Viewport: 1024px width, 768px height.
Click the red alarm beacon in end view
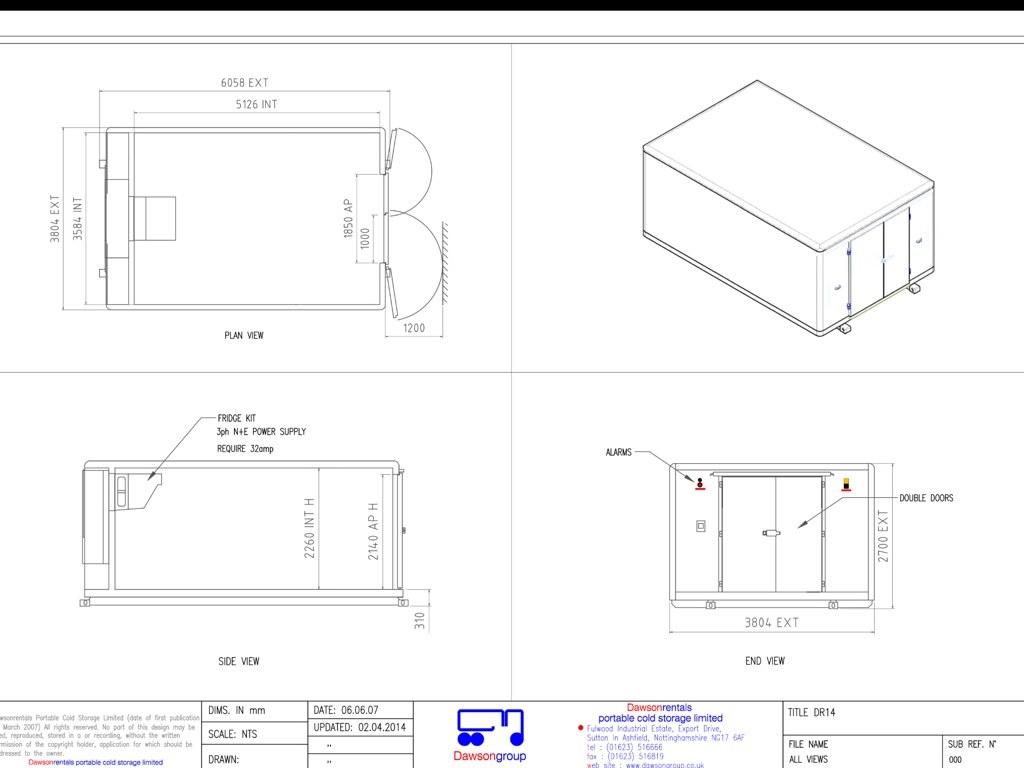tap(700, 484)
